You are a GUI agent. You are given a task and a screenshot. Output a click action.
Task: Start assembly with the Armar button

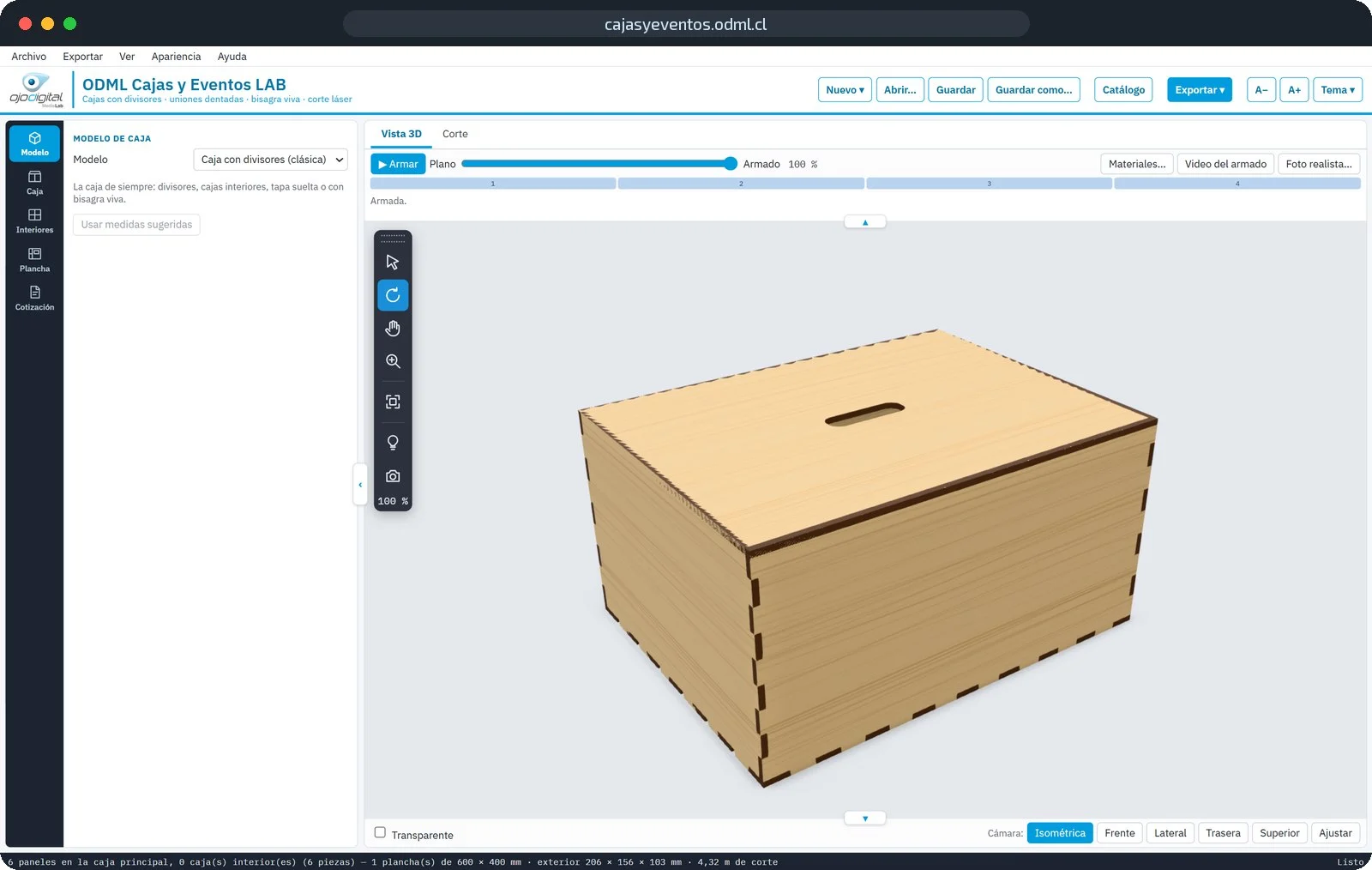398,164
